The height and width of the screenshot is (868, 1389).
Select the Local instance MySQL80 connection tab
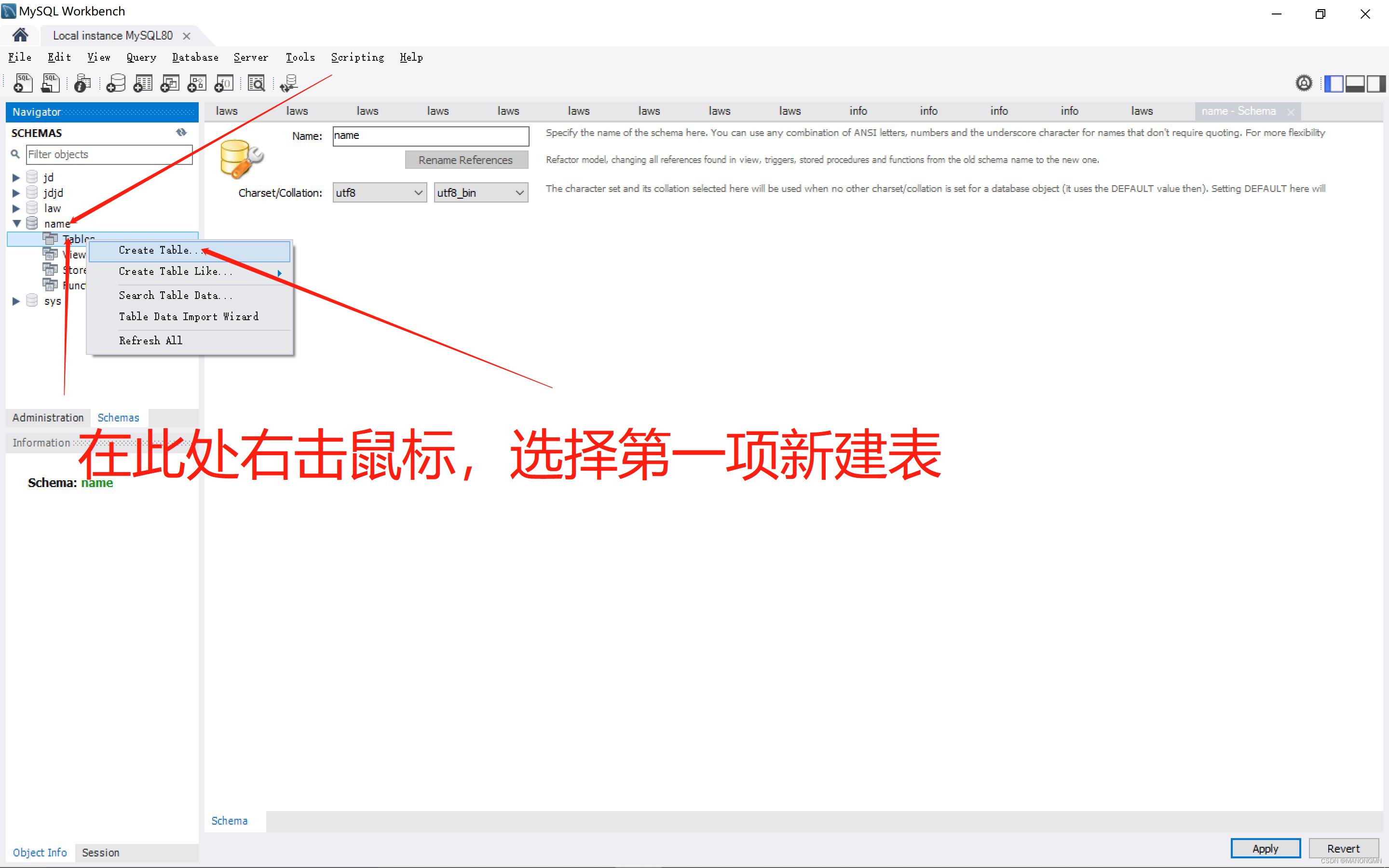click(x=113, y=36)
